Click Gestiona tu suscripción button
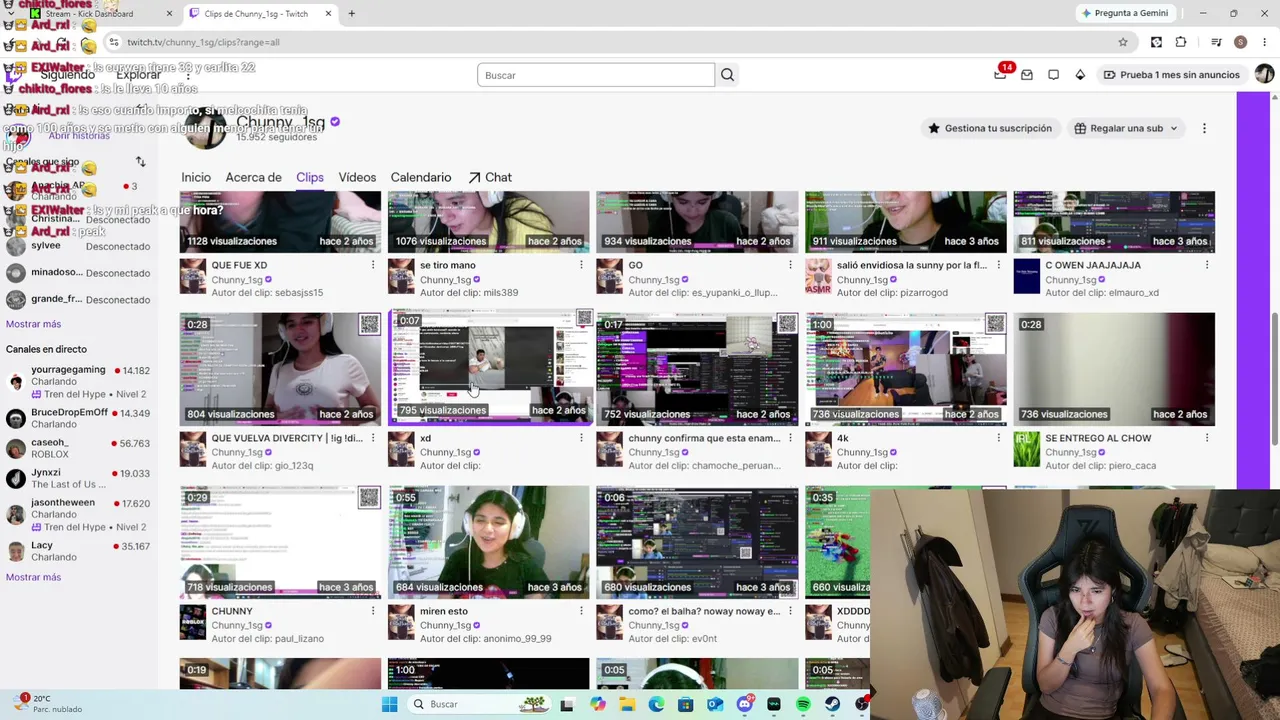The width and height of the screenshot is (1280, 720). pos(990,128)
